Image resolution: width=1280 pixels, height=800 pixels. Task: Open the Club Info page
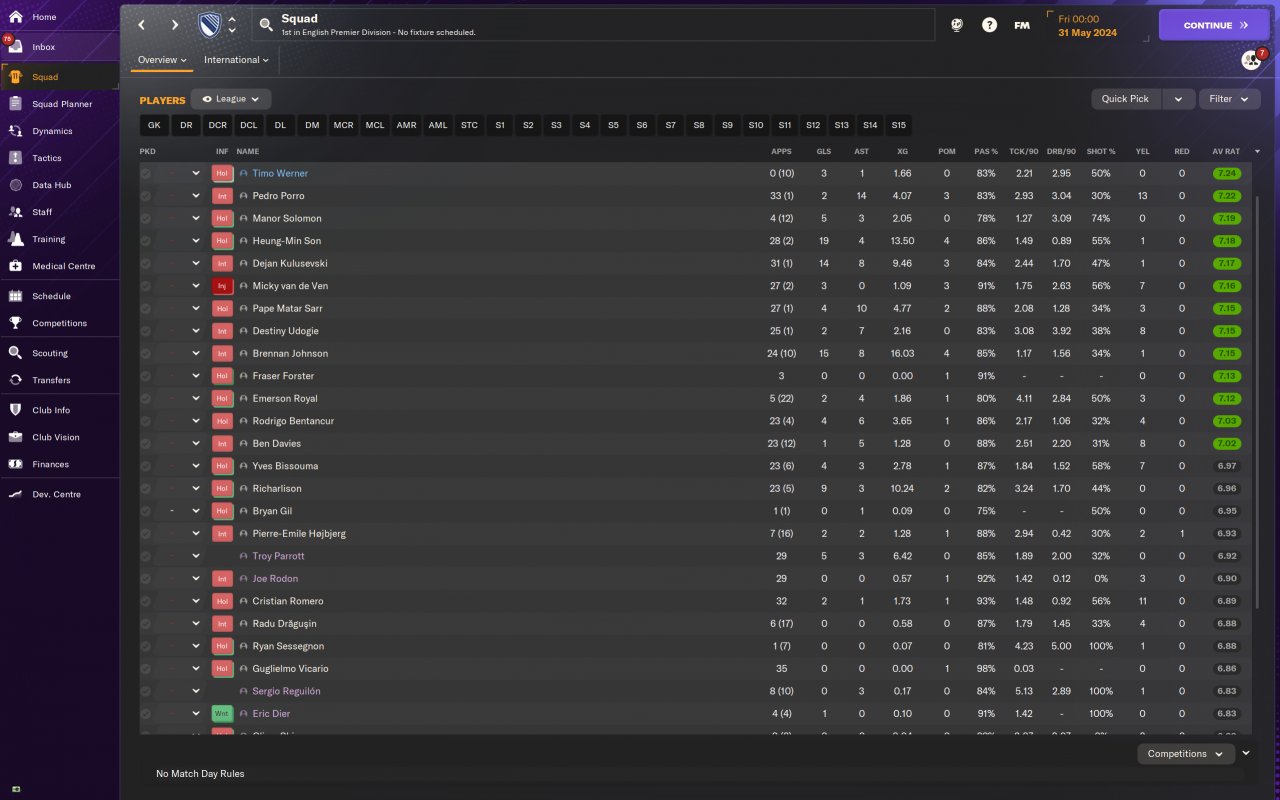(x=60, y=410)
